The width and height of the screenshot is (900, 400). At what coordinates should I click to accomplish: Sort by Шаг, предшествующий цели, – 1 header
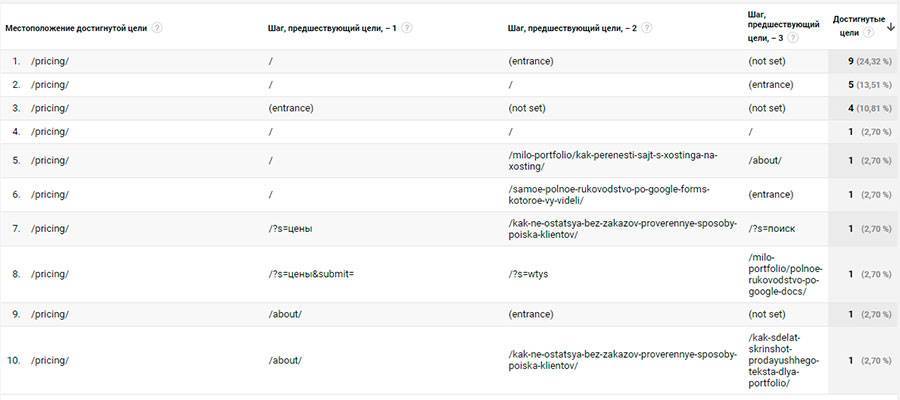click(x=332, y=28)
